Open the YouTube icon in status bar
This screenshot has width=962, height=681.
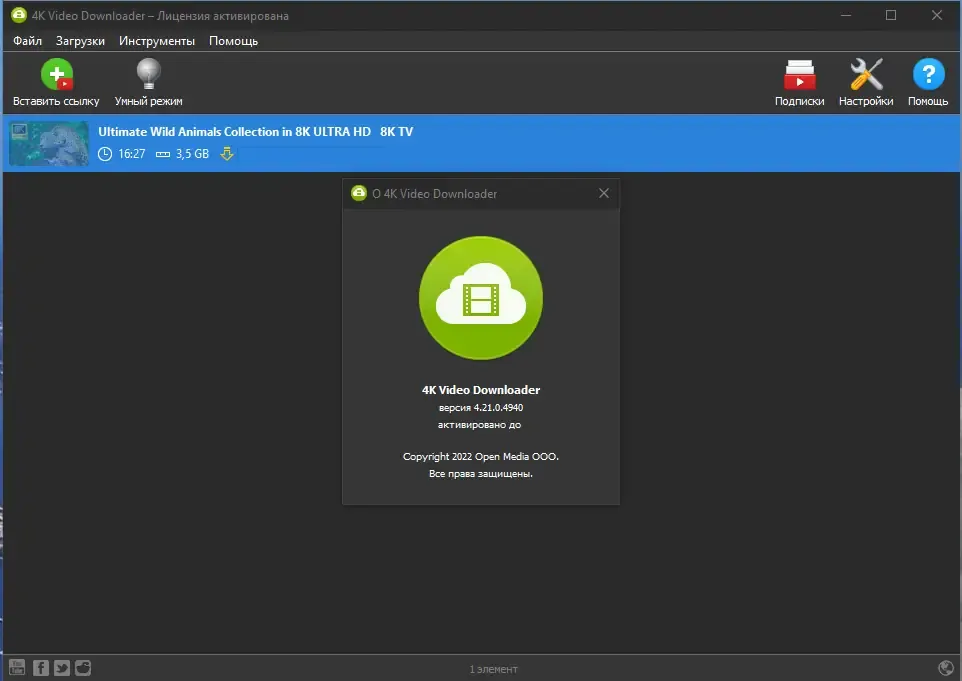[17, 668]
